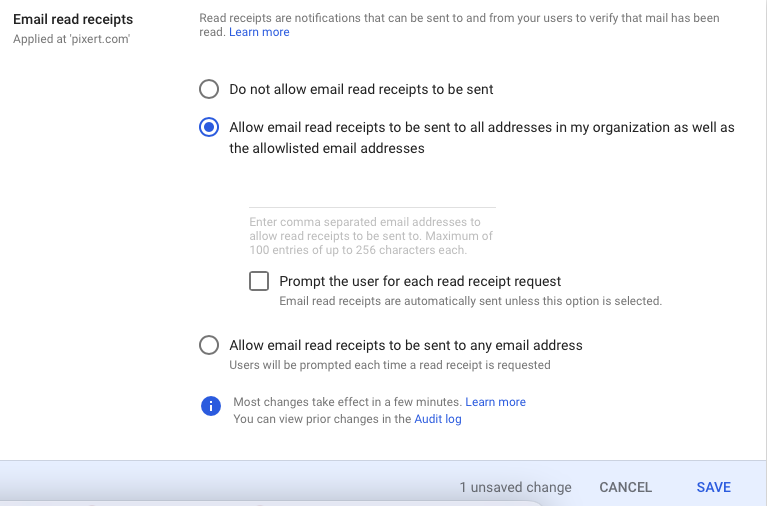This screenshot has height=506, width=767.
Task: Click the label text "Do not allow email read receipts to be sent"
Action: pos(361,90)
